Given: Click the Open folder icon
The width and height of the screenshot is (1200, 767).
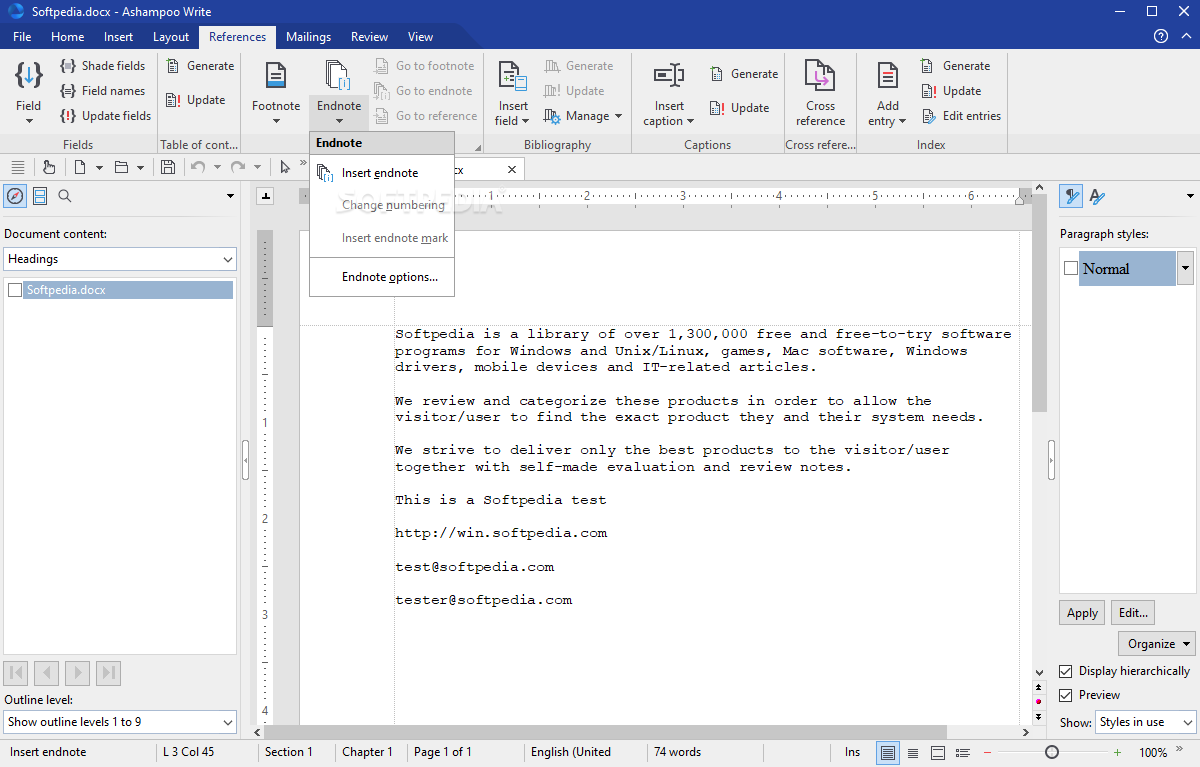Looking at the screenshot, I should tap(121, 167).
